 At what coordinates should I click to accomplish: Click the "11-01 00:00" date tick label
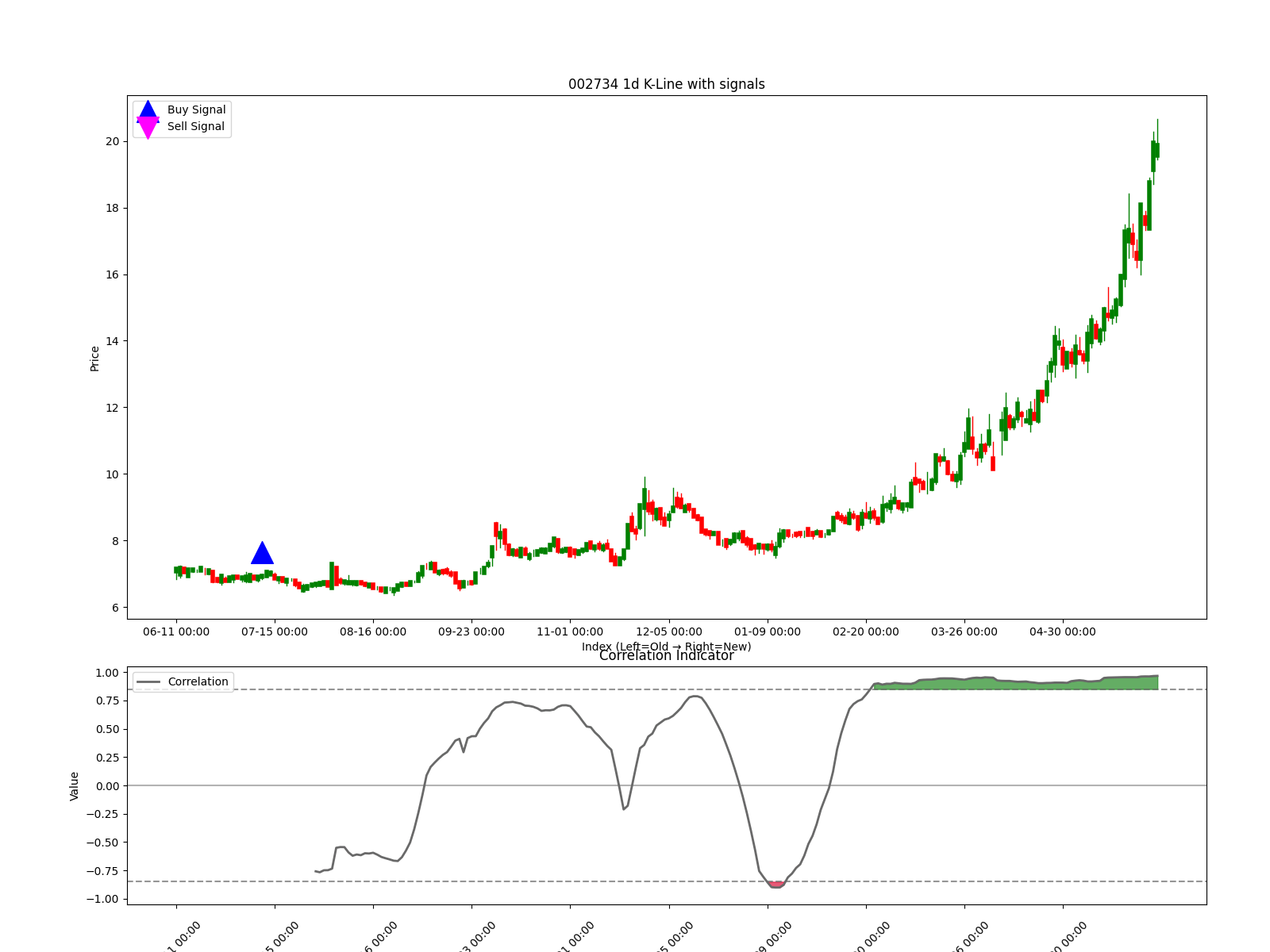[570, 631]
